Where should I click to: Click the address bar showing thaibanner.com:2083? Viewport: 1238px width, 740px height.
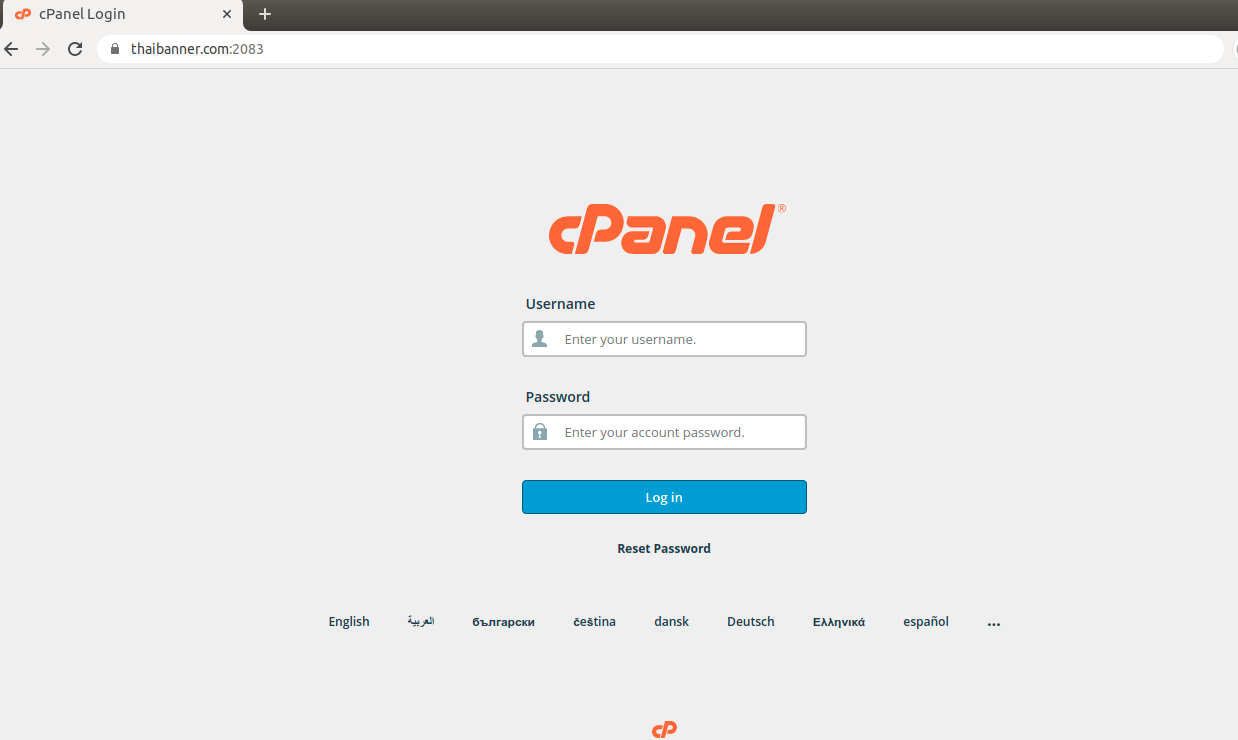click(x=600, y=49)
